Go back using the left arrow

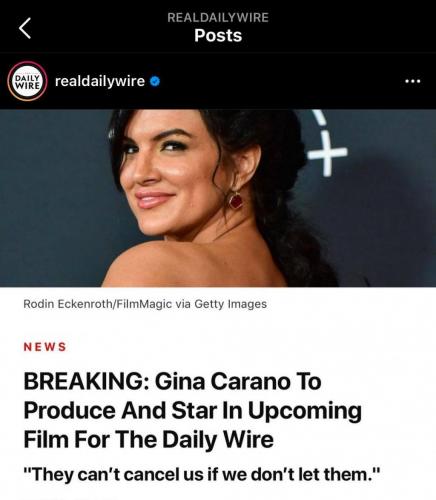pyautogui.click(x=25, y=28)
